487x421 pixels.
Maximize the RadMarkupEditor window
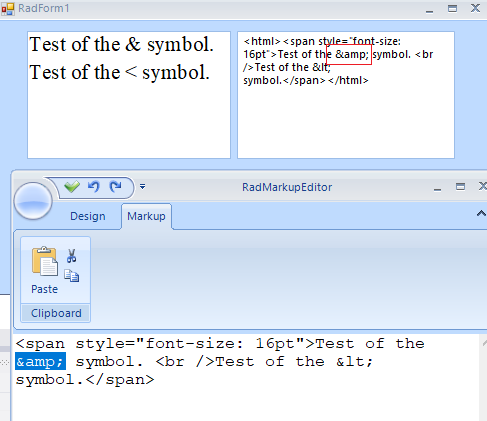[460, 187]
